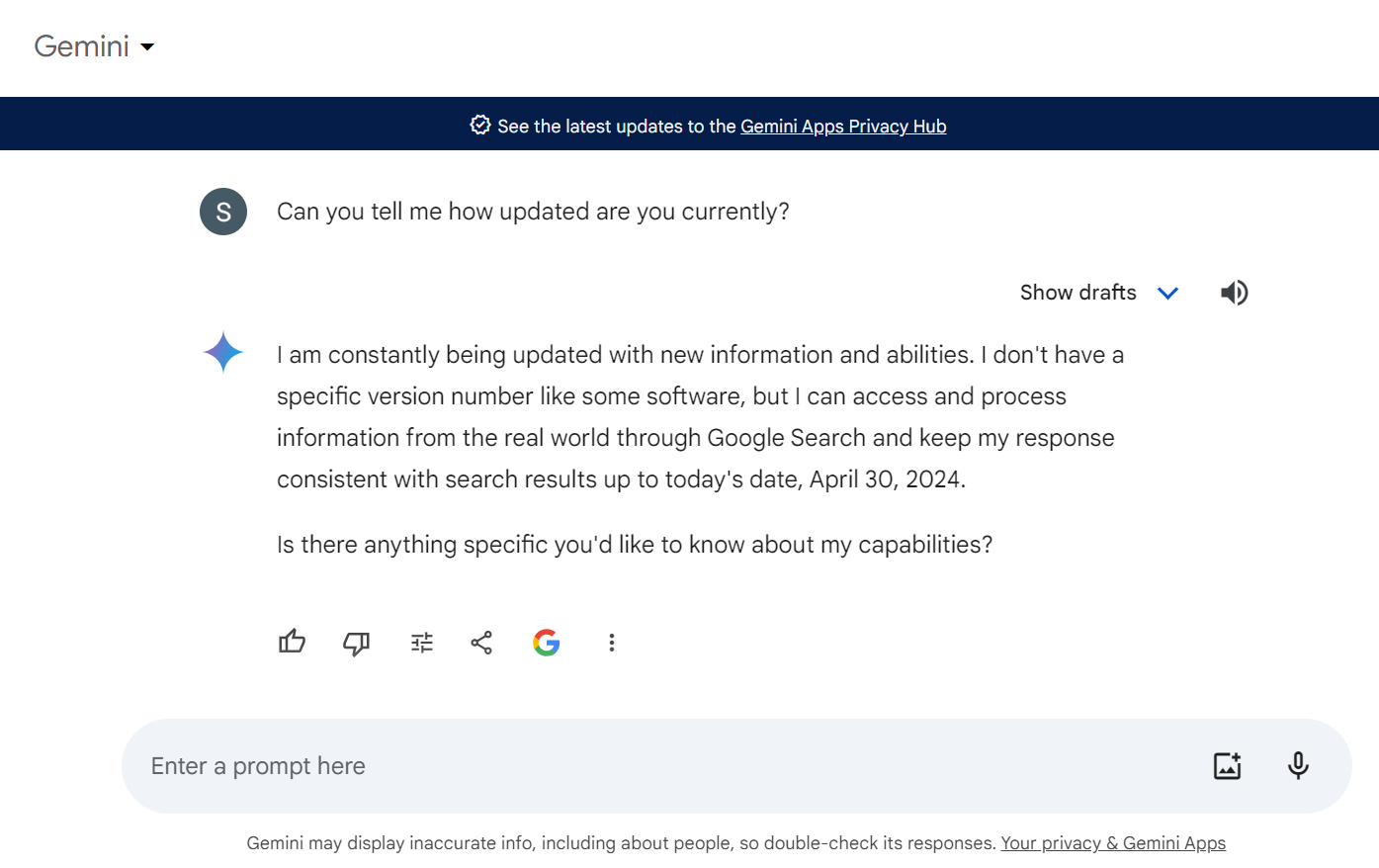Click the Gemini title text
The image size is (1379, 868).
81,46
